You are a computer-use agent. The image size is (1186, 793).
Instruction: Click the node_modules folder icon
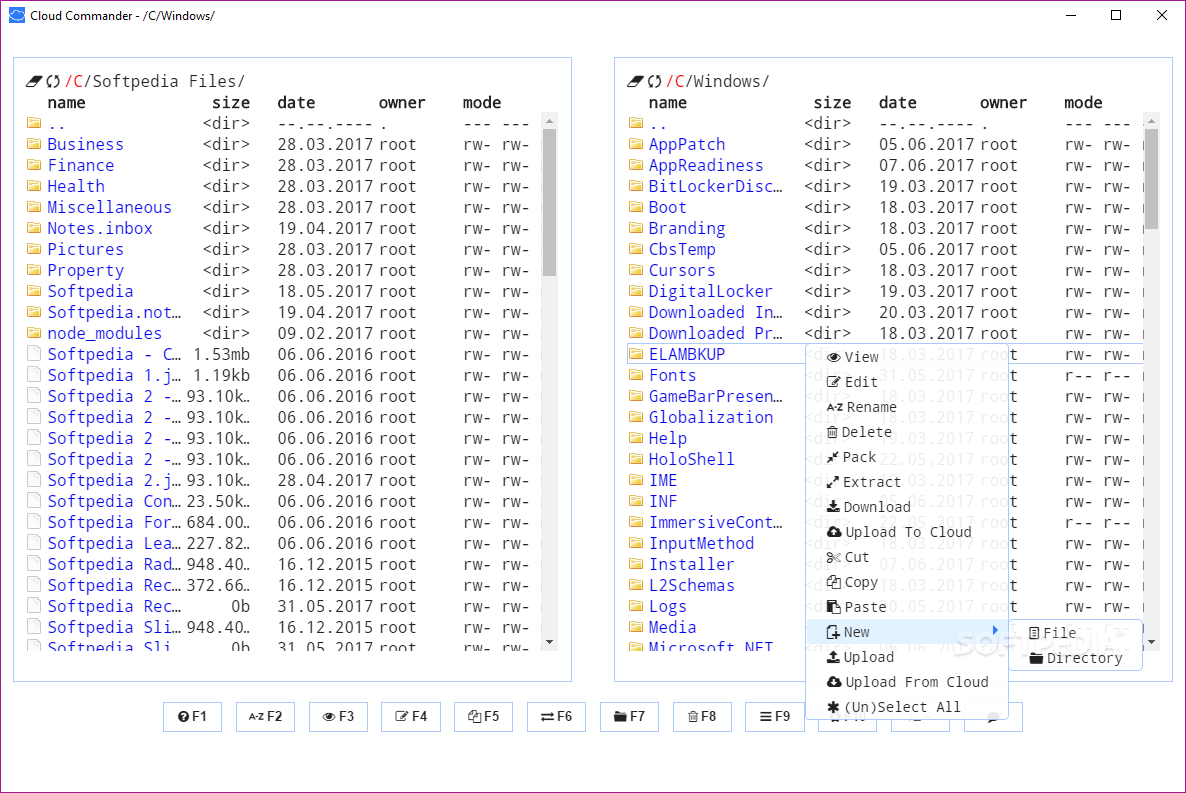click(x=34, y=333)
